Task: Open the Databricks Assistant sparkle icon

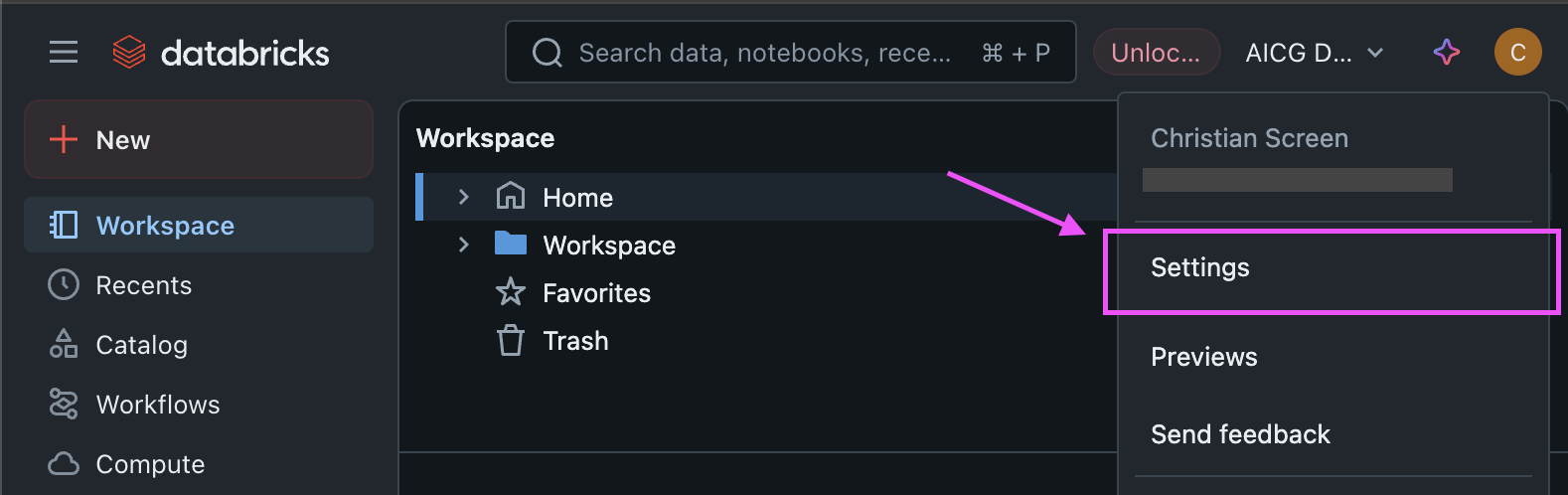Action: (x=1447, y=52)
